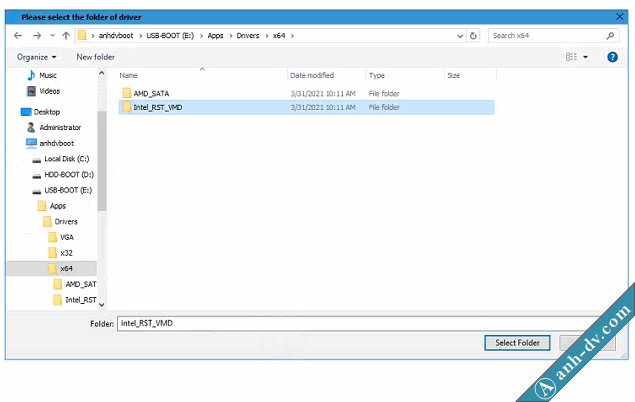Open Local Disk (C:) in tree
Screen dimensions: 635x402
(x=66, y=159)
